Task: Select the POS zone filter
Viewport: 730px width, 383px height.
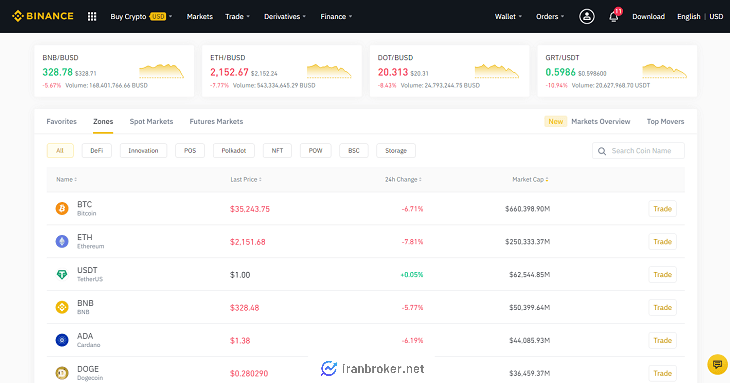Action: pos(190,151)
